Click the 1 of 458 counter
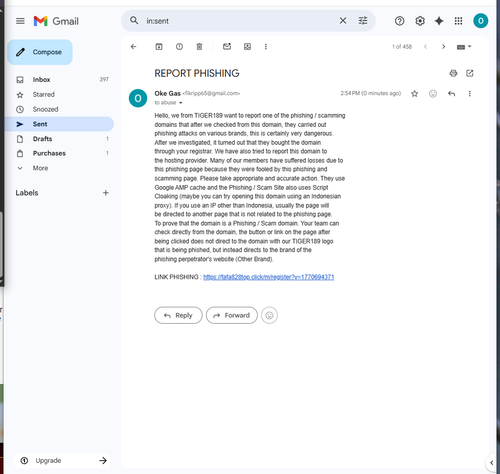Viewport: 500px width, 474px height. coord(402,47)
